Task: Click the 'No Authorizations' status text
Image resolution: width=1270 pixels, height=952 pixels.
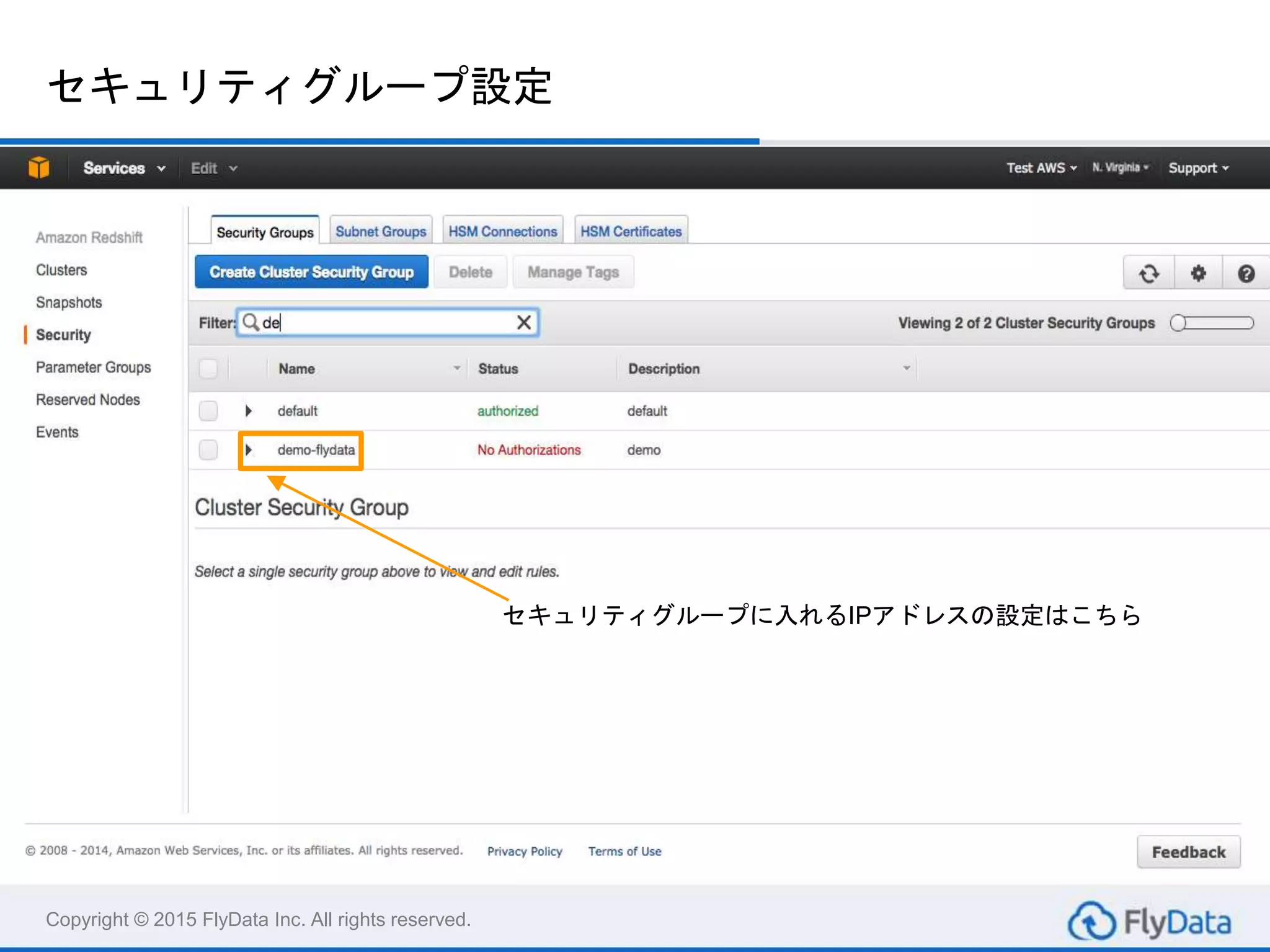Action: [529, 450]
